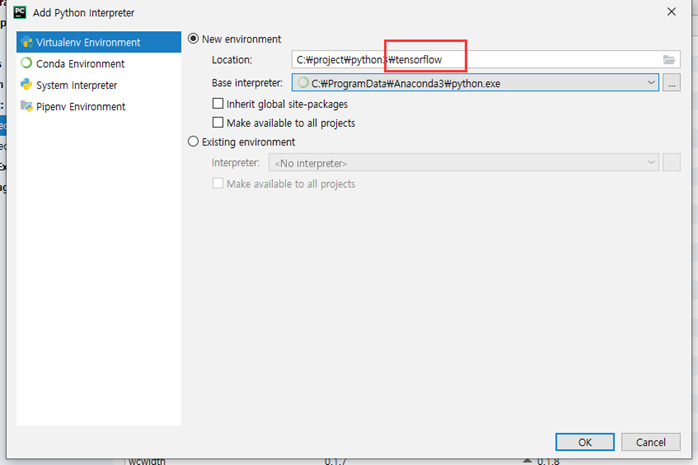
Task: Check Make available to all projects under Existing environment
Action: [218, 183]
